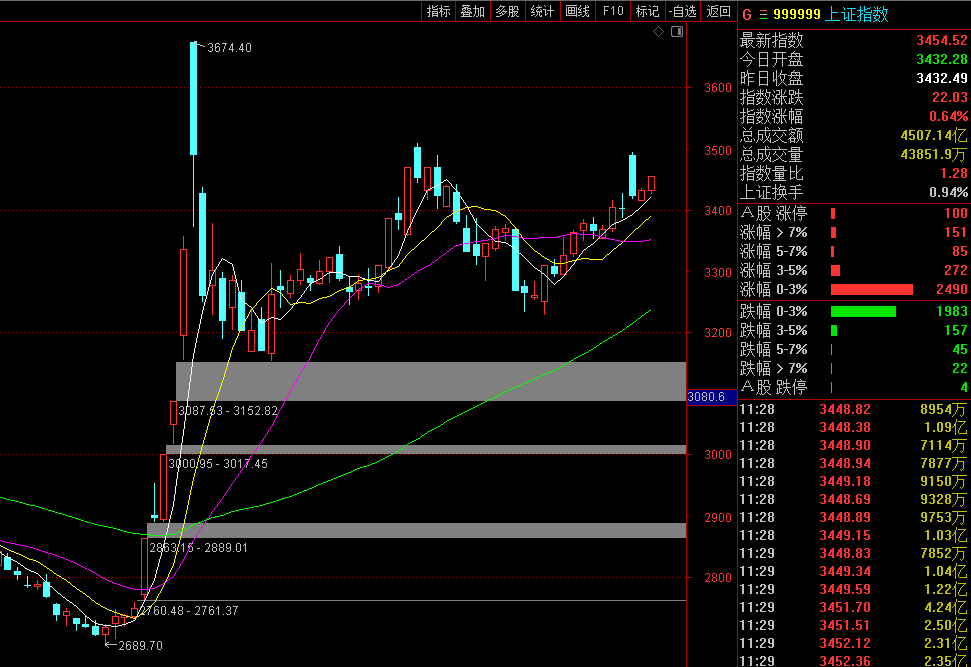
Task: Click the 跌幅 > 7% row count 22
Action: click(959, 368)
